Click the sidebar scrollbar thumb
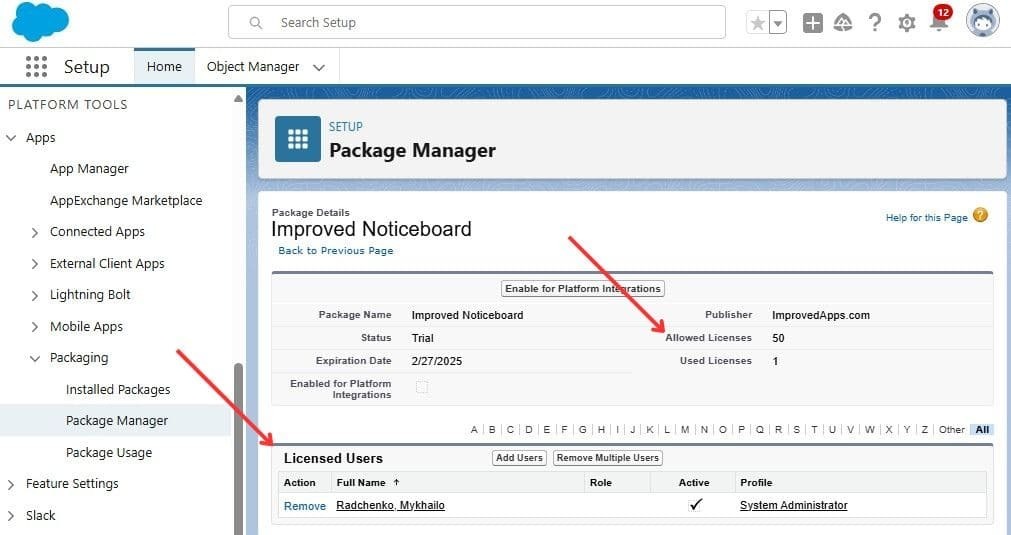This screenshot has width=1011, height=535. tap(238, 449)
